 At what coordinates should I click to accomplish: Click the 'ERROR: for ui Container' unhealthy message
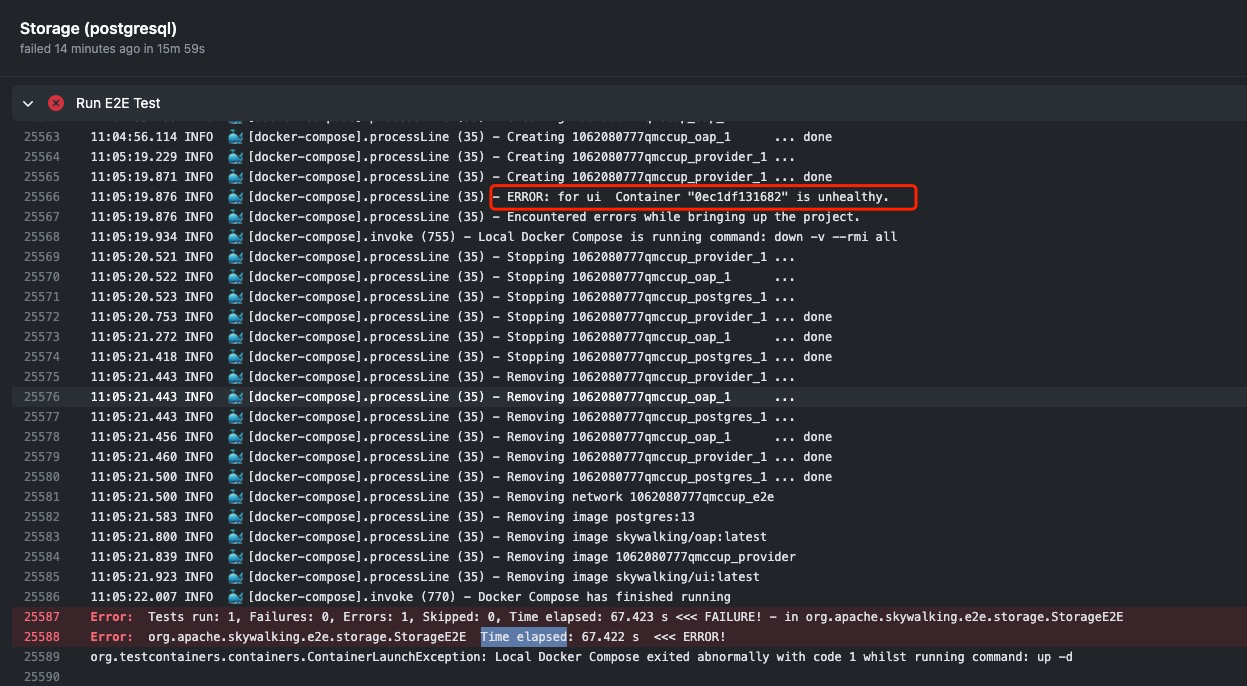(x=698, y=197)
